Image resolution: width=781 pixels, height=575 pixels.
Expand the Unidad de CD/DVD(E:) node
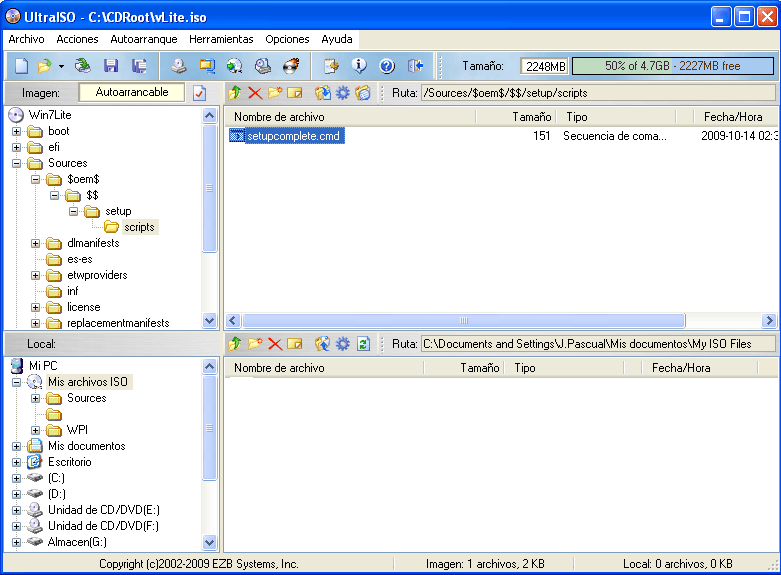(16, 510)
